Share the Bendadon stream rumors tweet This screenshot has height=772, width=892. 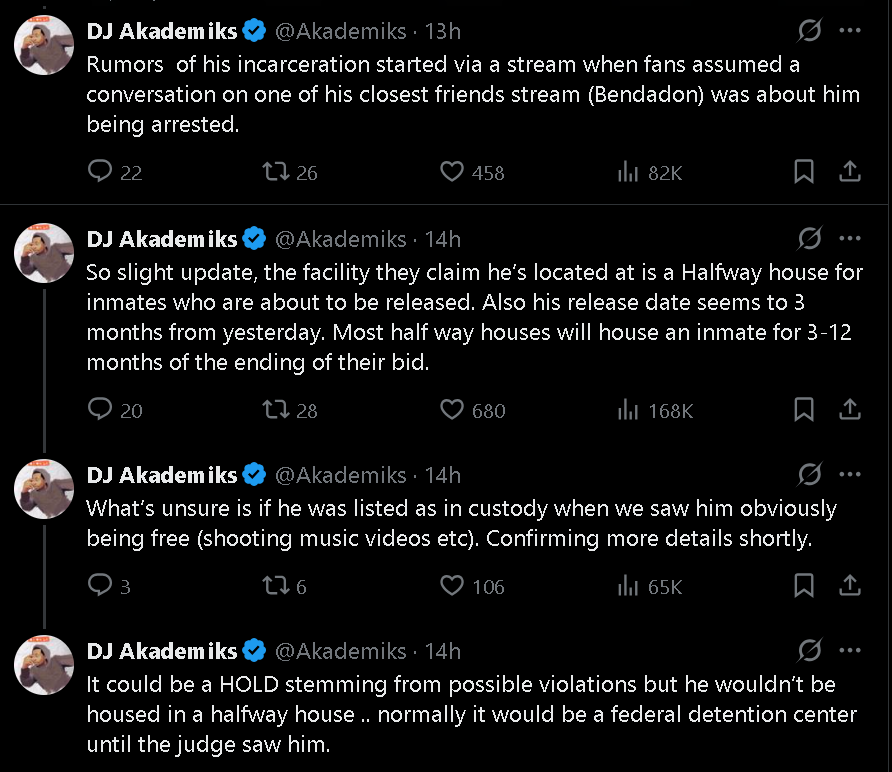(849, 172)
